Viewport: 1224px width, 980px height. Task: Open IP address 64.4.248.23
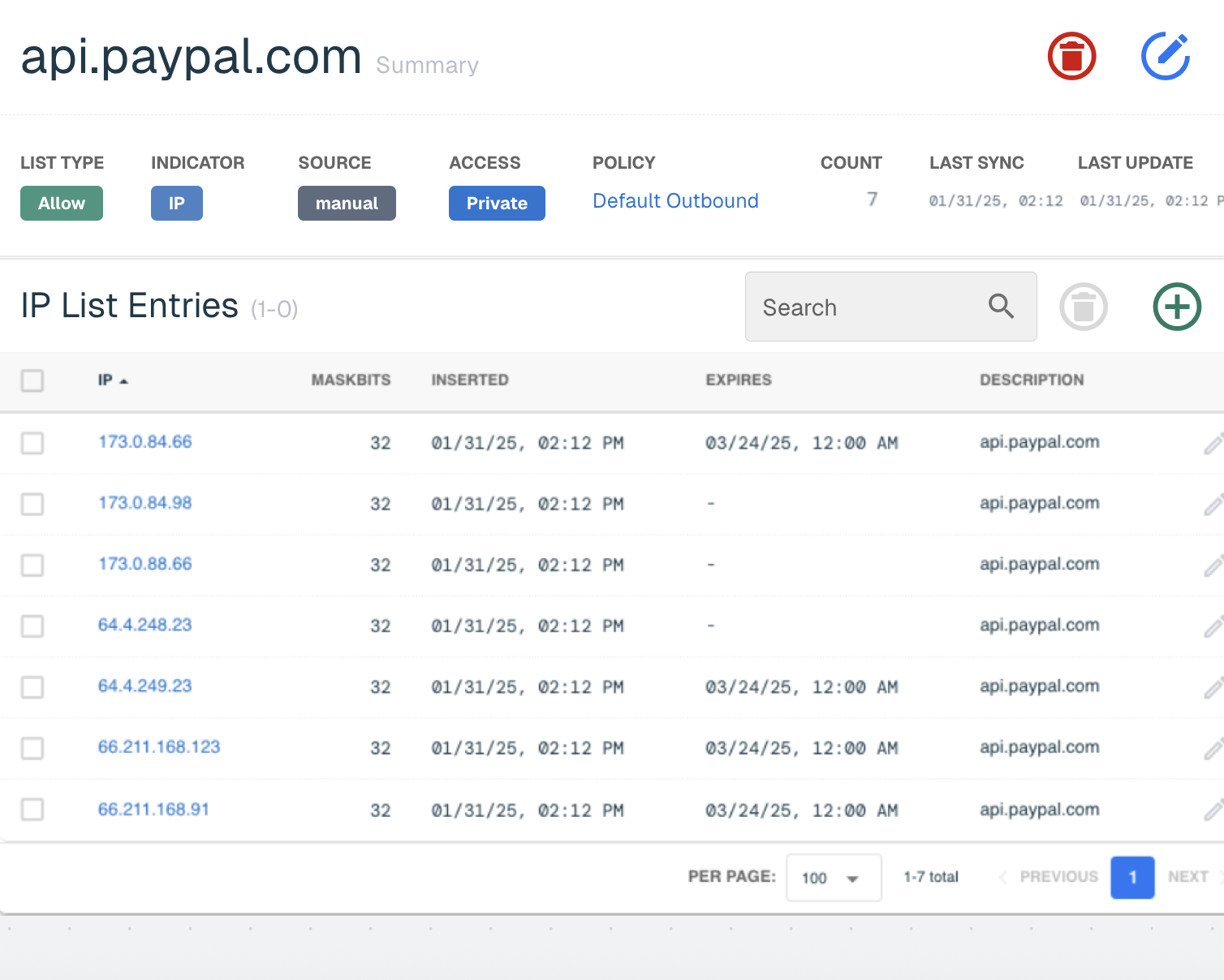pos(145,624)
